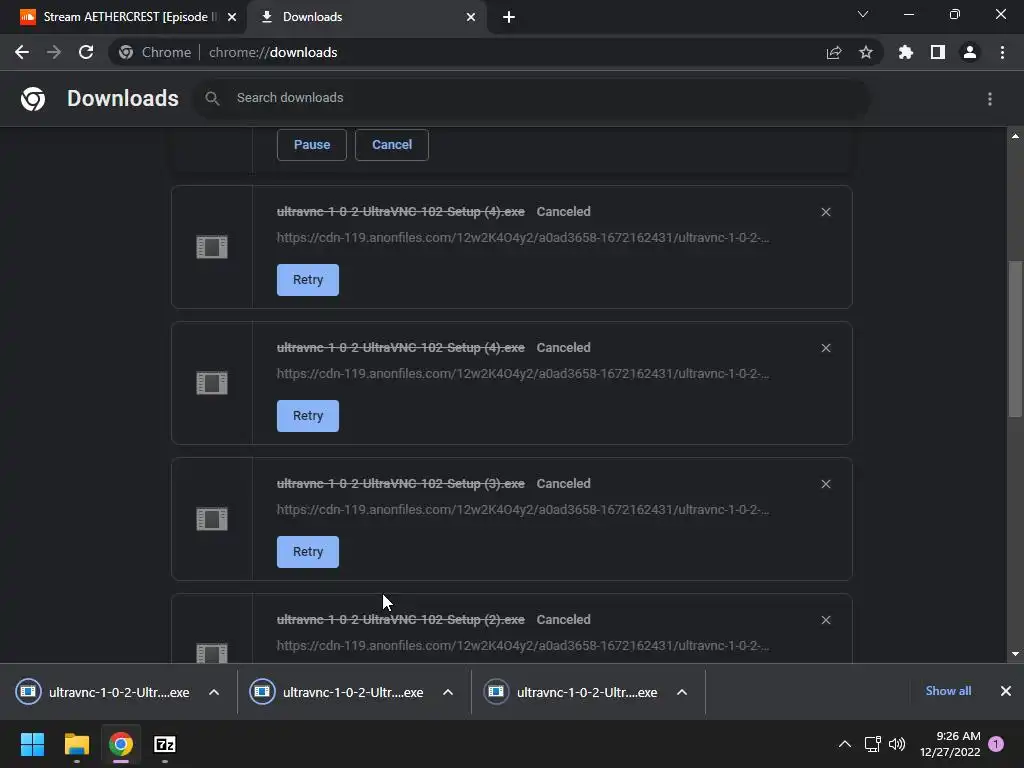Open a new browser tab
Image resolution: width=1024 pixels, height=768 pixels.
click(x=509, y=18)
